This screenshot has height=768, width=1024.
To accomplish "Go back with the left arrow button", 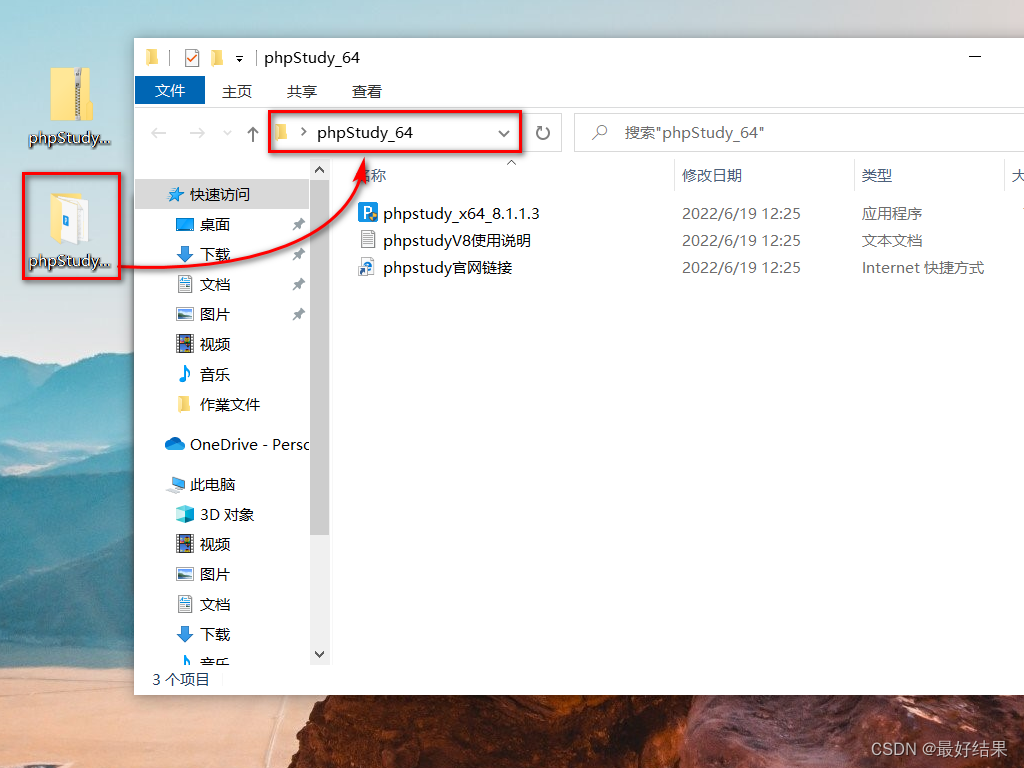I will click(x=159, y=133).
